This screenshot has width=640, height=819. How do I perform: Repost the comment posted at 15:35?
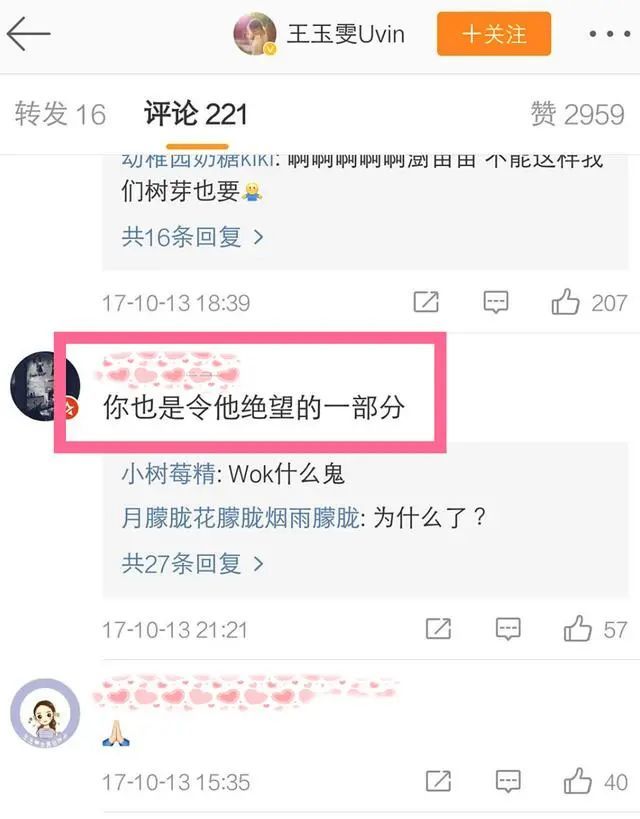pyautogui.click(x=438, y=781)
